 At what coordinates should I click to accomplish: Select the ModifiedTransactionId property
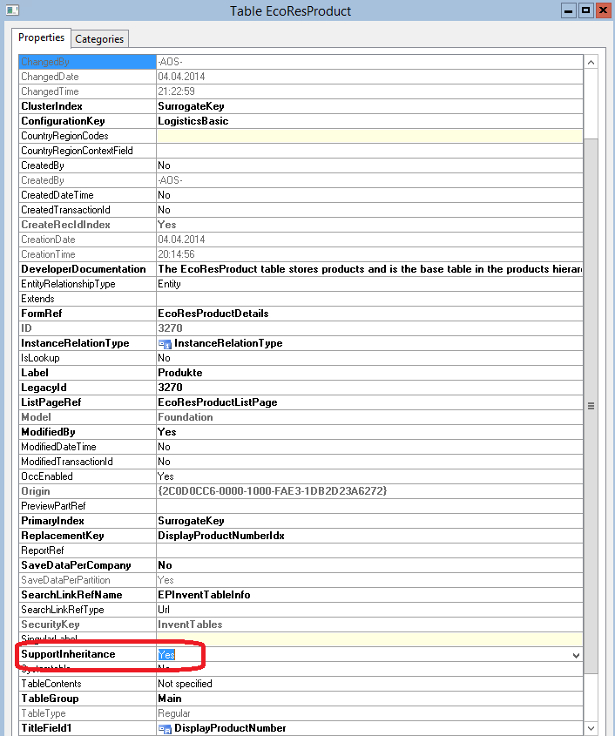coord(67,462)
